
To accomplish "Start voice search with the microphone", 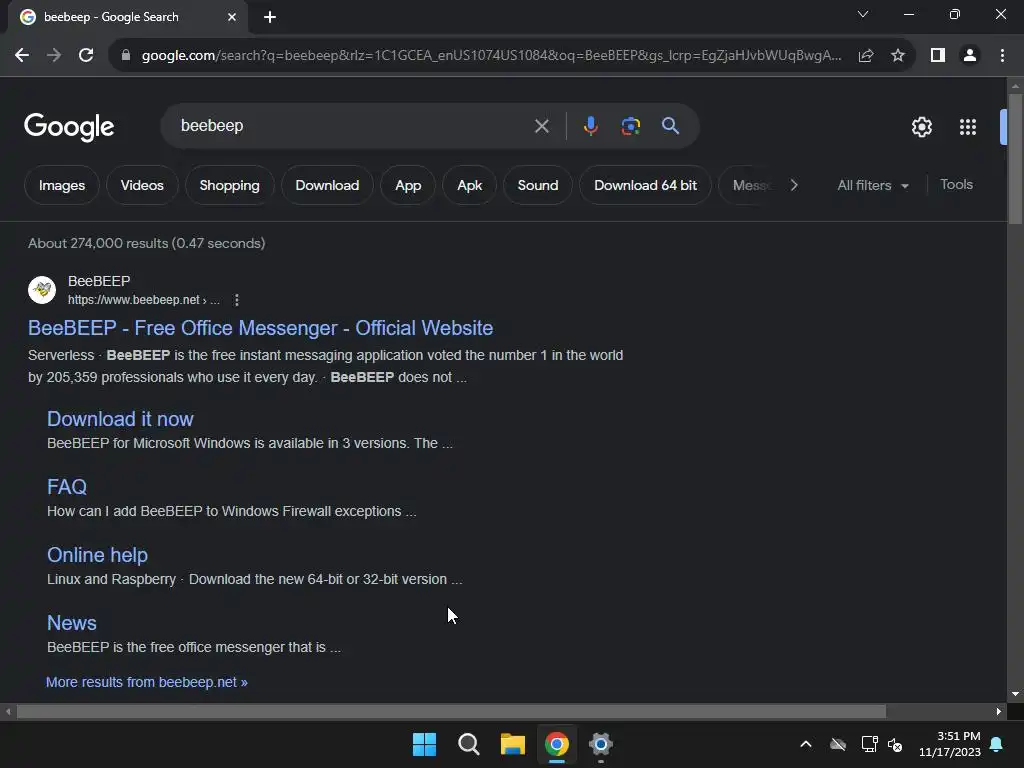I will (x=590, y=126).
